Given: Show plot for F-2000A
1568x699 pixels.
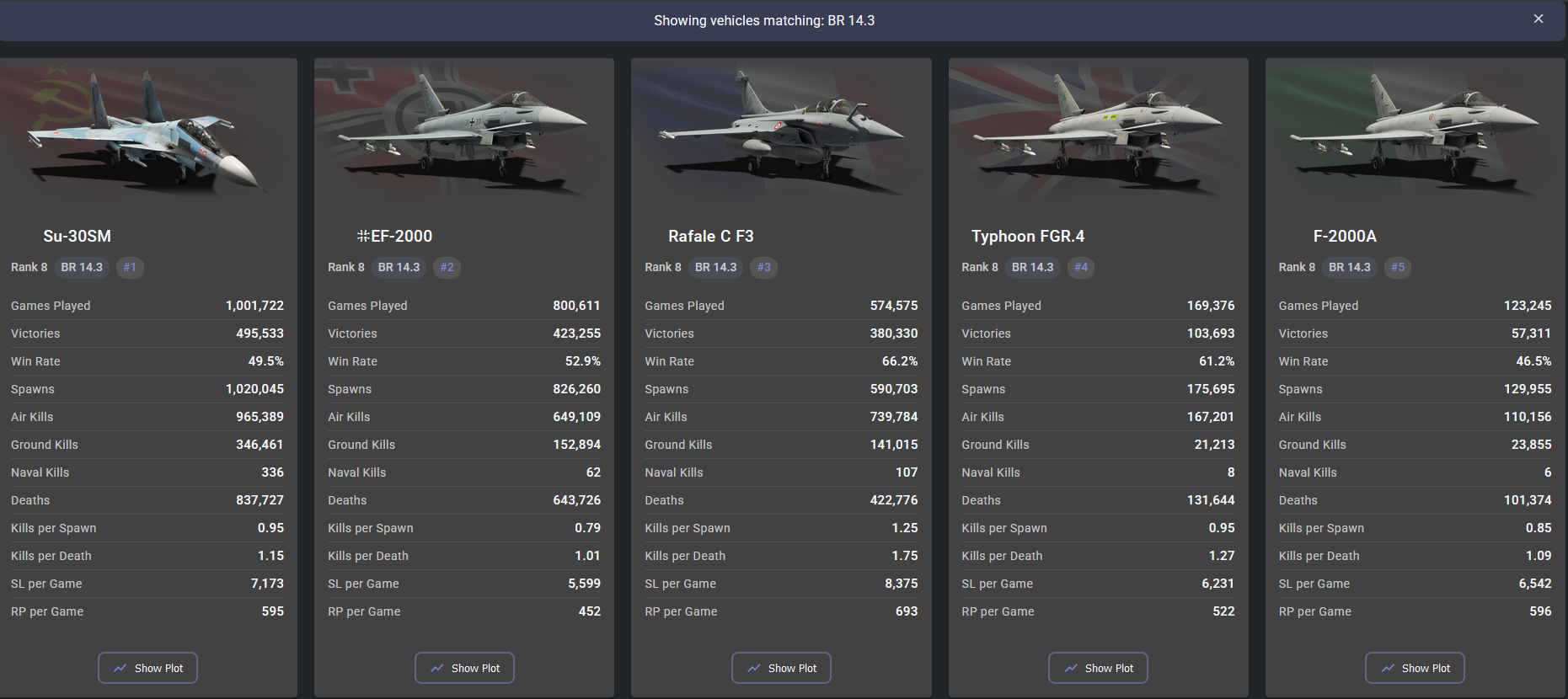Looking at the screenshot, I should point(1415,668).
